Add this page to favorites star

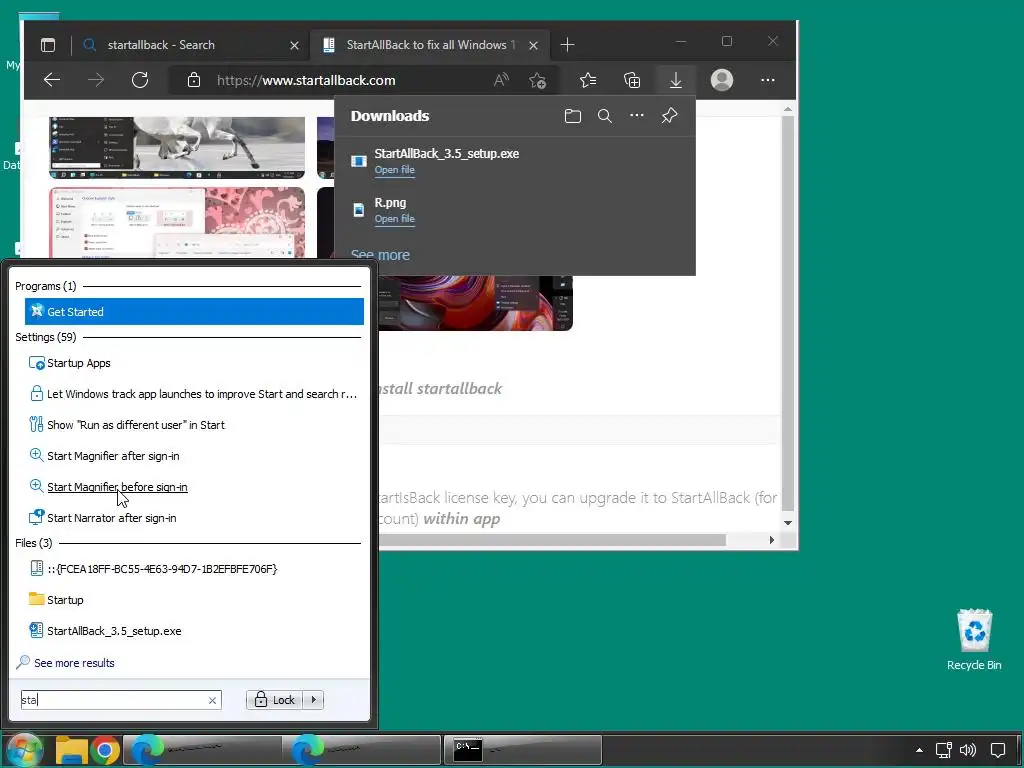point(537,80)
